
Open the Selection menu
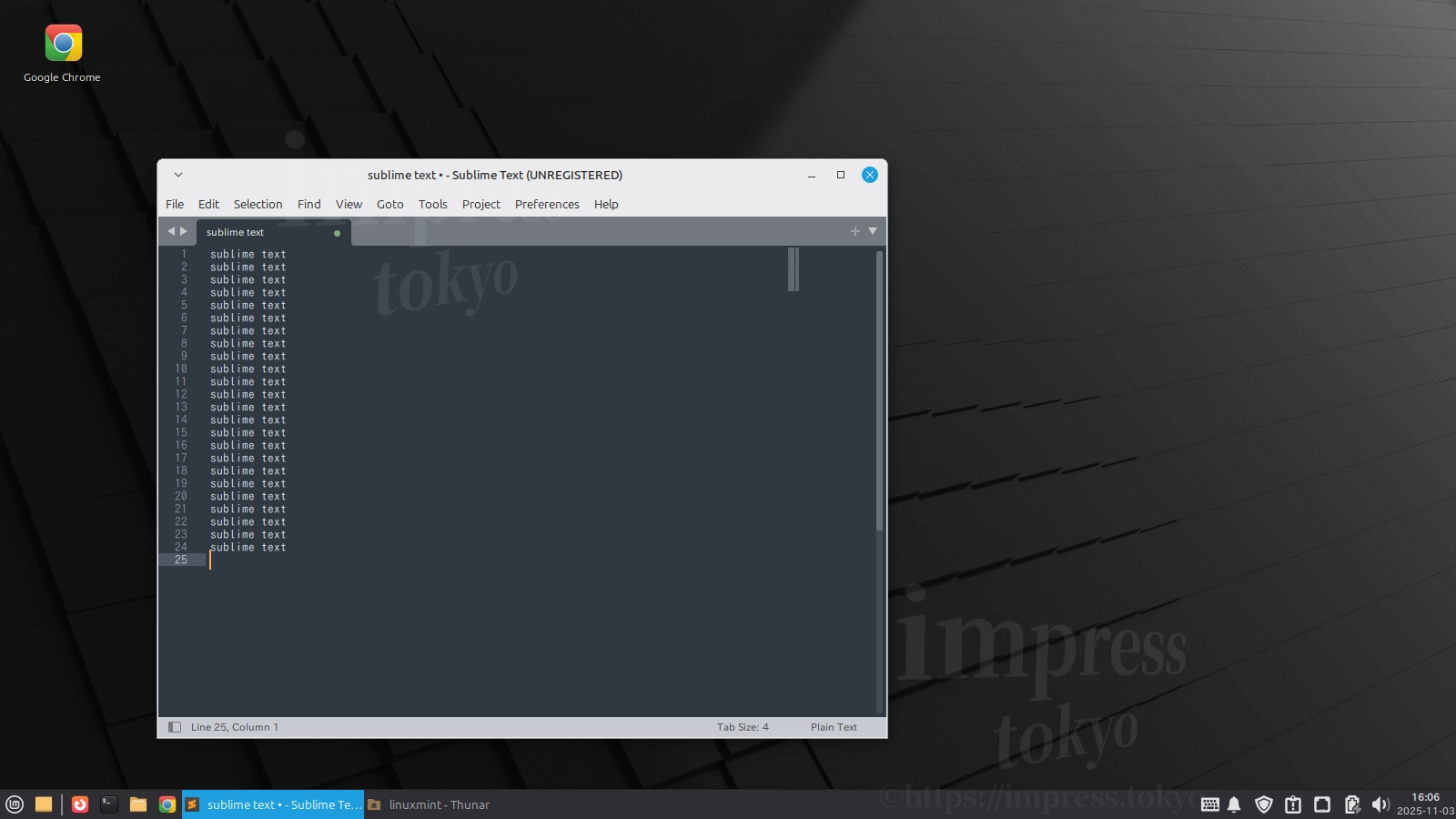point(258,204)
